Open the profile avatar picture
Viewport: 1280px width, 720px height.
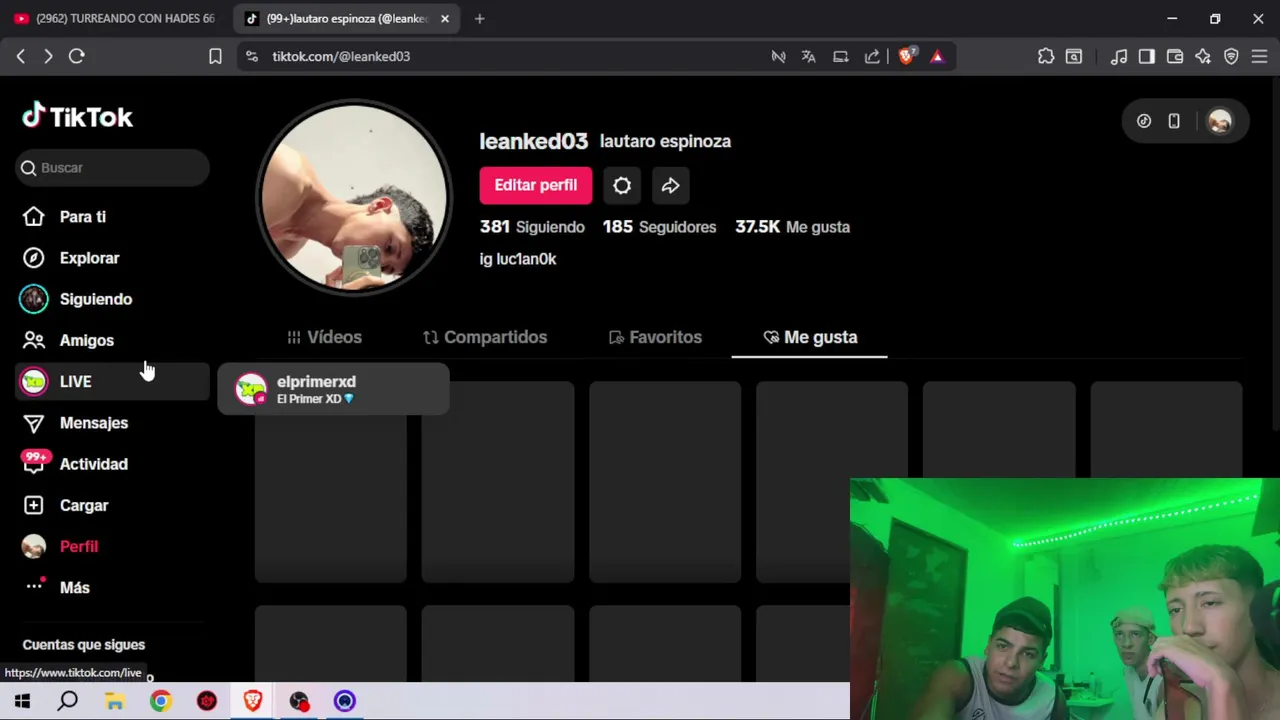(354, 197)
